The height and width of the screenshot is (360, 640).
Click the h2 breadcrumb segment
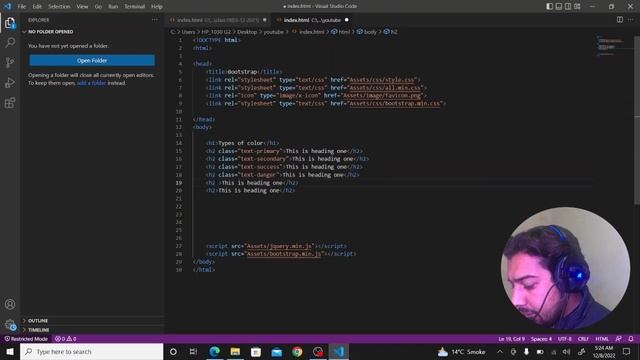coord(391,32)
